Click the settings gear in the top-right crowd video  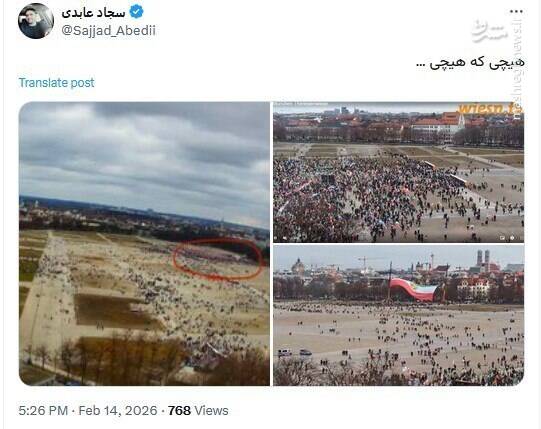(513, 238)
